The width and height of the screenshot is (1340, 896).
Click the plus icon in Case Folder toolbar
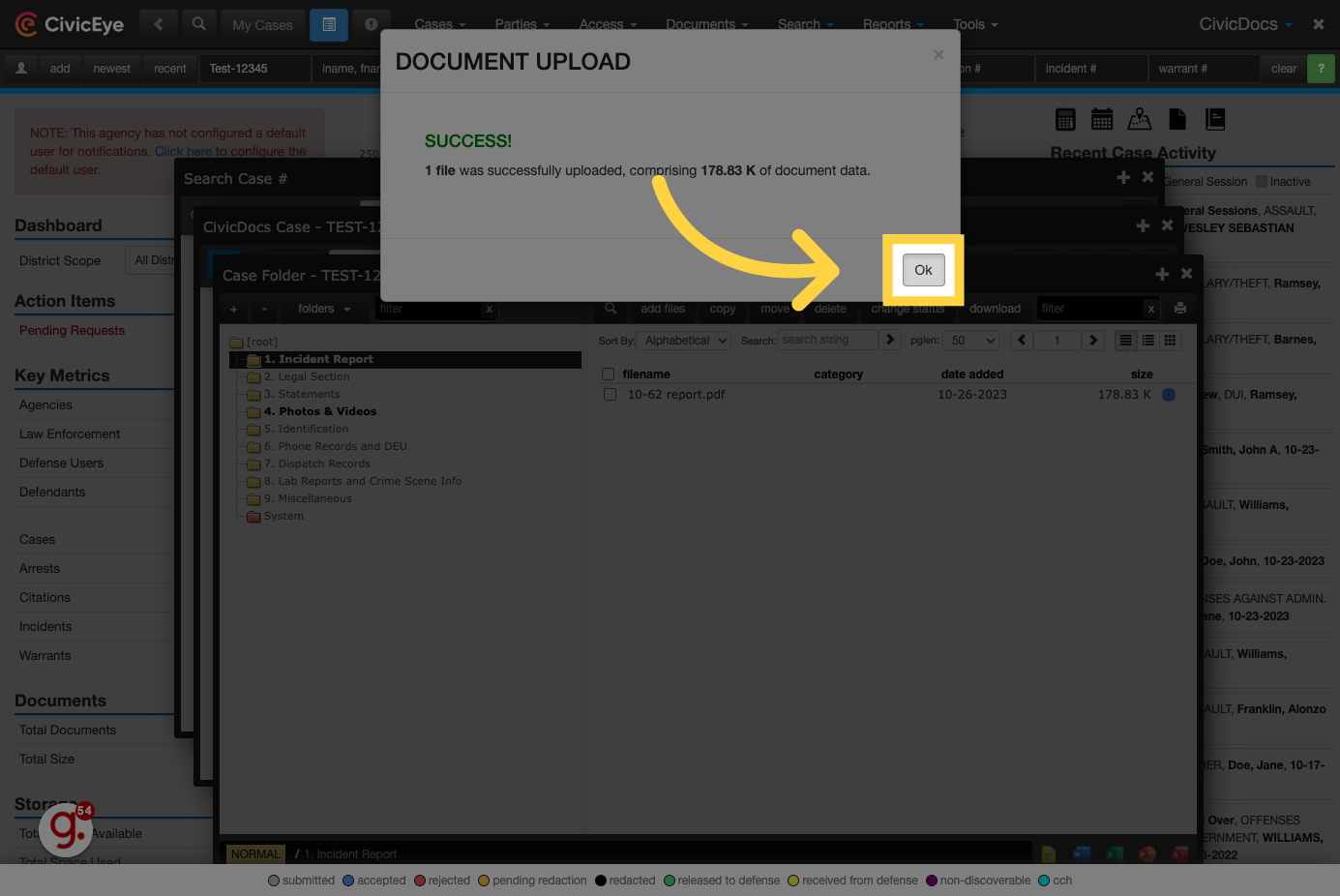tap(234, 309)
